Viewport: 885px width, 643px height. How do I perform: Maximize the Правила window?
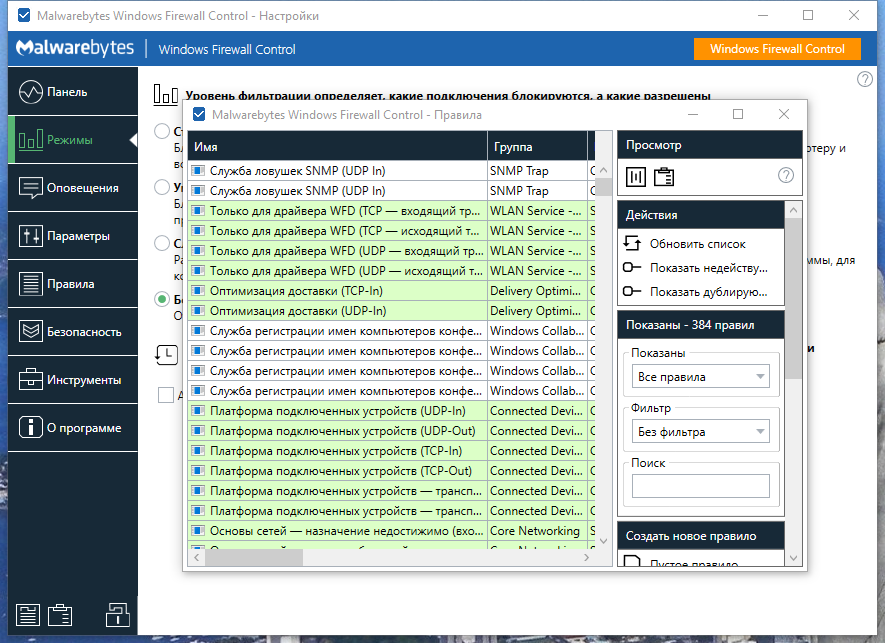(738, 114)
